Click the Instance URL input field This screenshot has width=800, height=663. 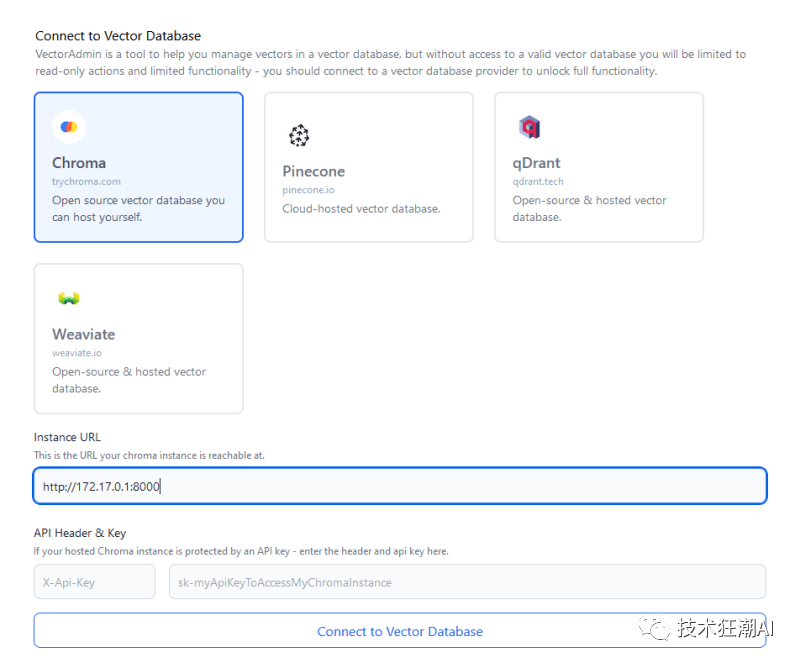(x=400, y=486)
